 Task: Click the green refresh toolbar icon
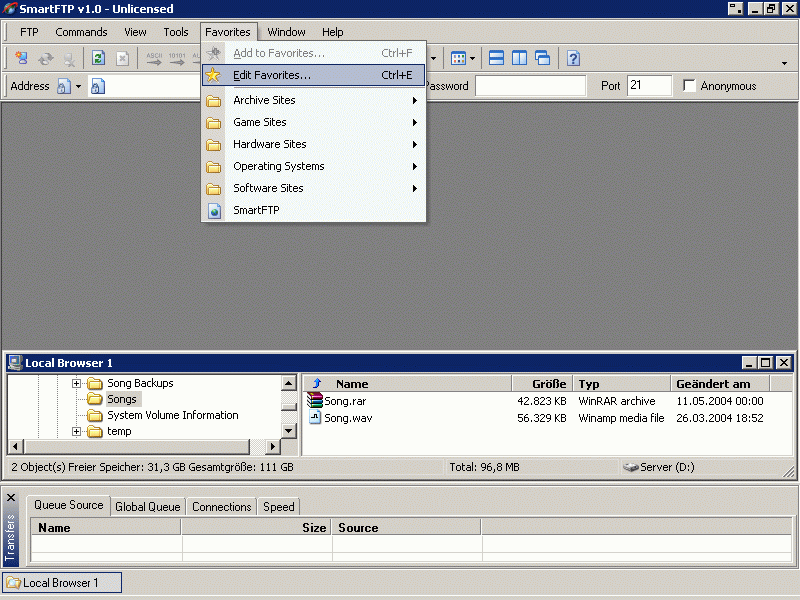point(99,59)
